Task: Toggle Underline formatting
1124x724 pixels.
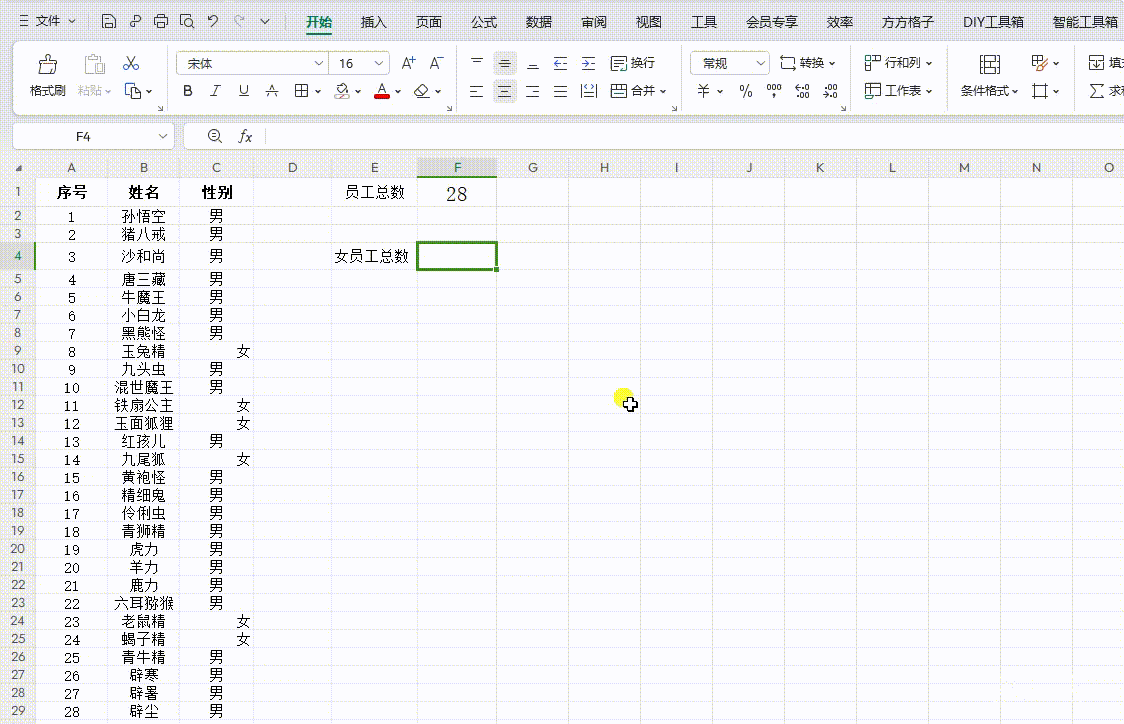Action: pos(244,91)
